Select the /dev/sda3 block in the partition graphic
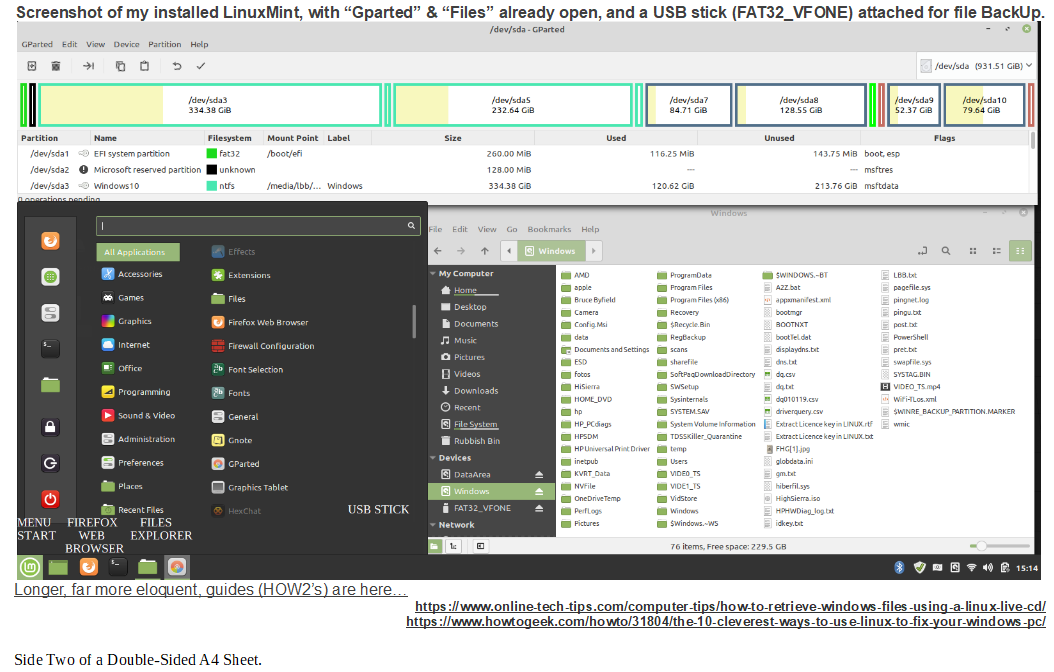The width and height of the screenshot is (1054, 672). [x=210, y=105]
